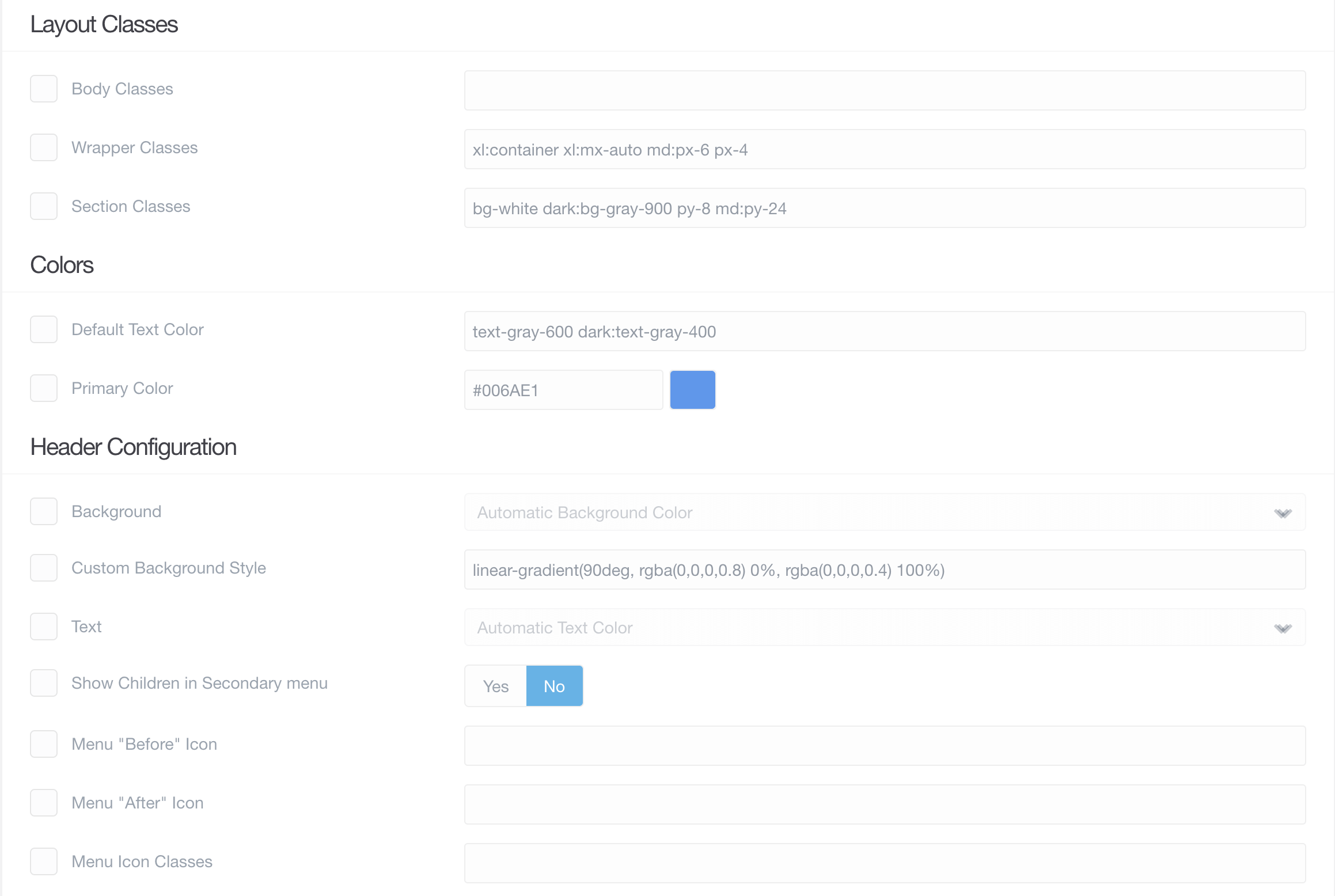This screenshot has width=1335, height=896.
Task: Click the chevron arrow of the Background select
Action: click(x=1283, y=513)
